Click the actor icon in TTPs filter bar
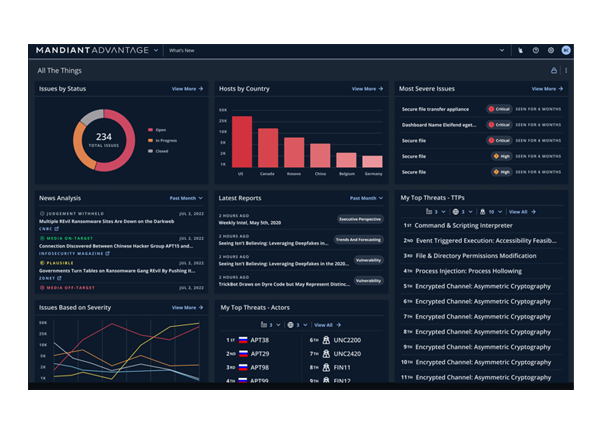 click(x=483, y=212)
